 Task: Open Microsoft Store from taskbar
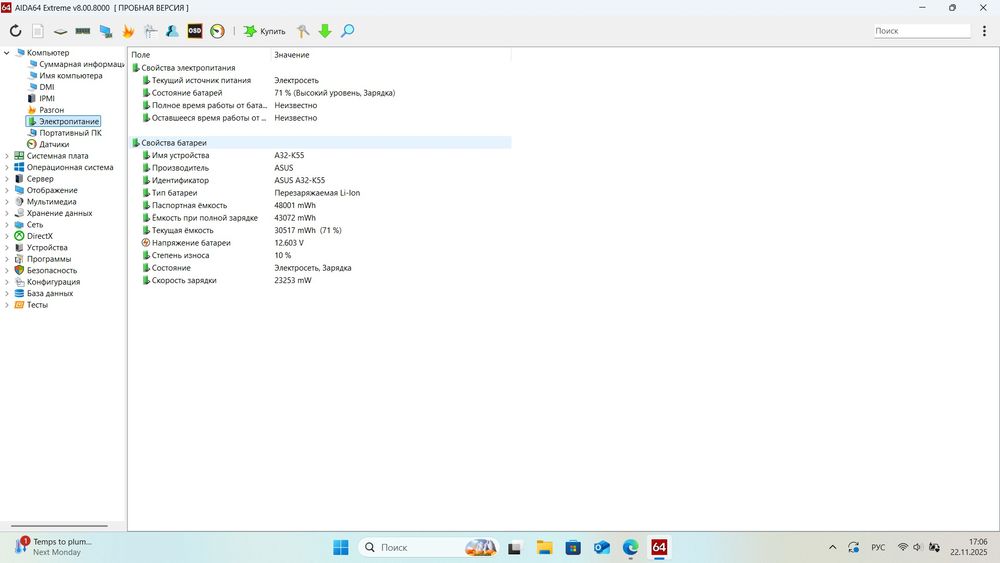(x=573, y=547)
